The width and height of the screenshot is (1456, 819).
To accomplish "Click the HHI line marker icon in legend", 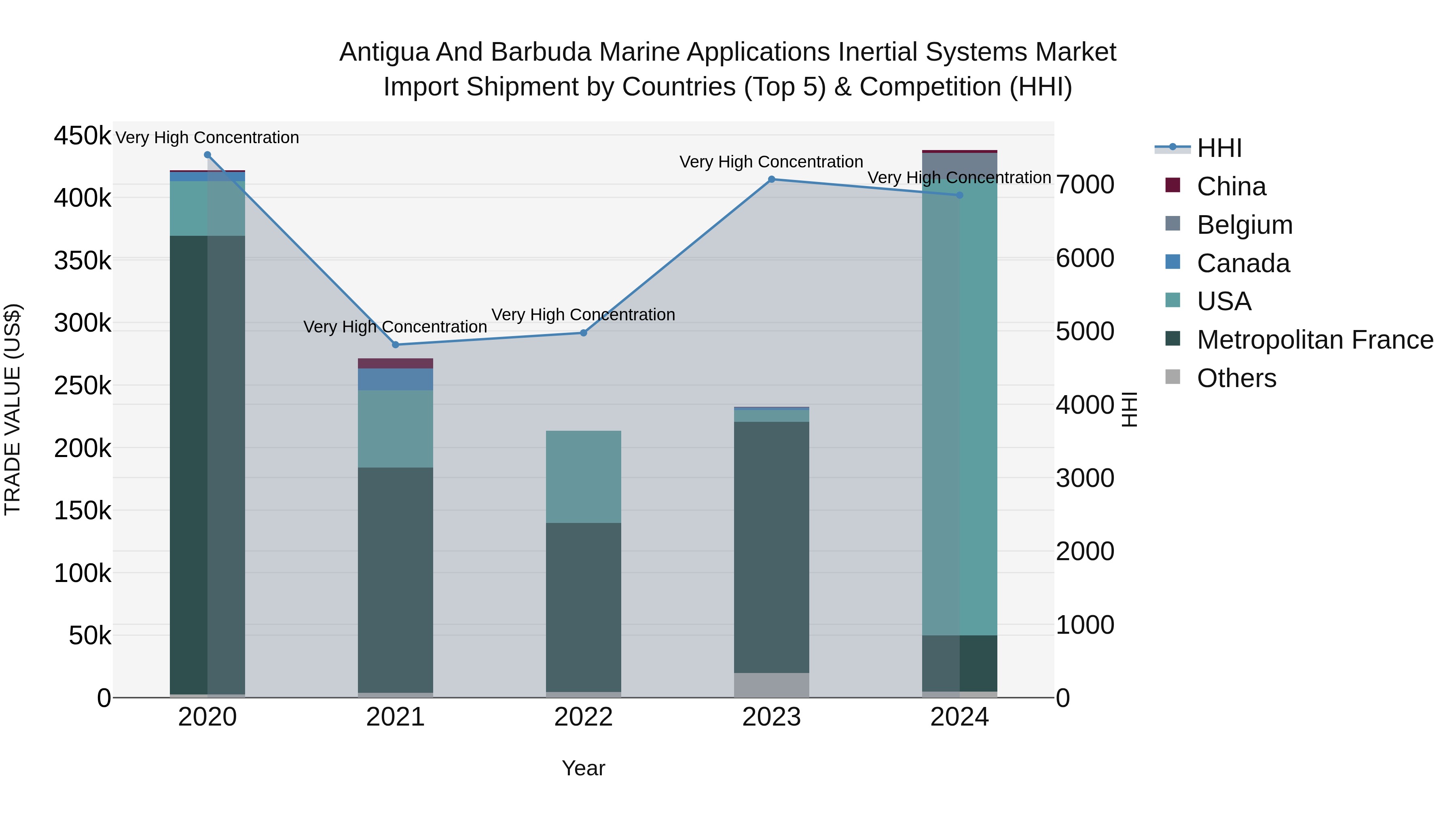I will click(x=1172, y=148).
